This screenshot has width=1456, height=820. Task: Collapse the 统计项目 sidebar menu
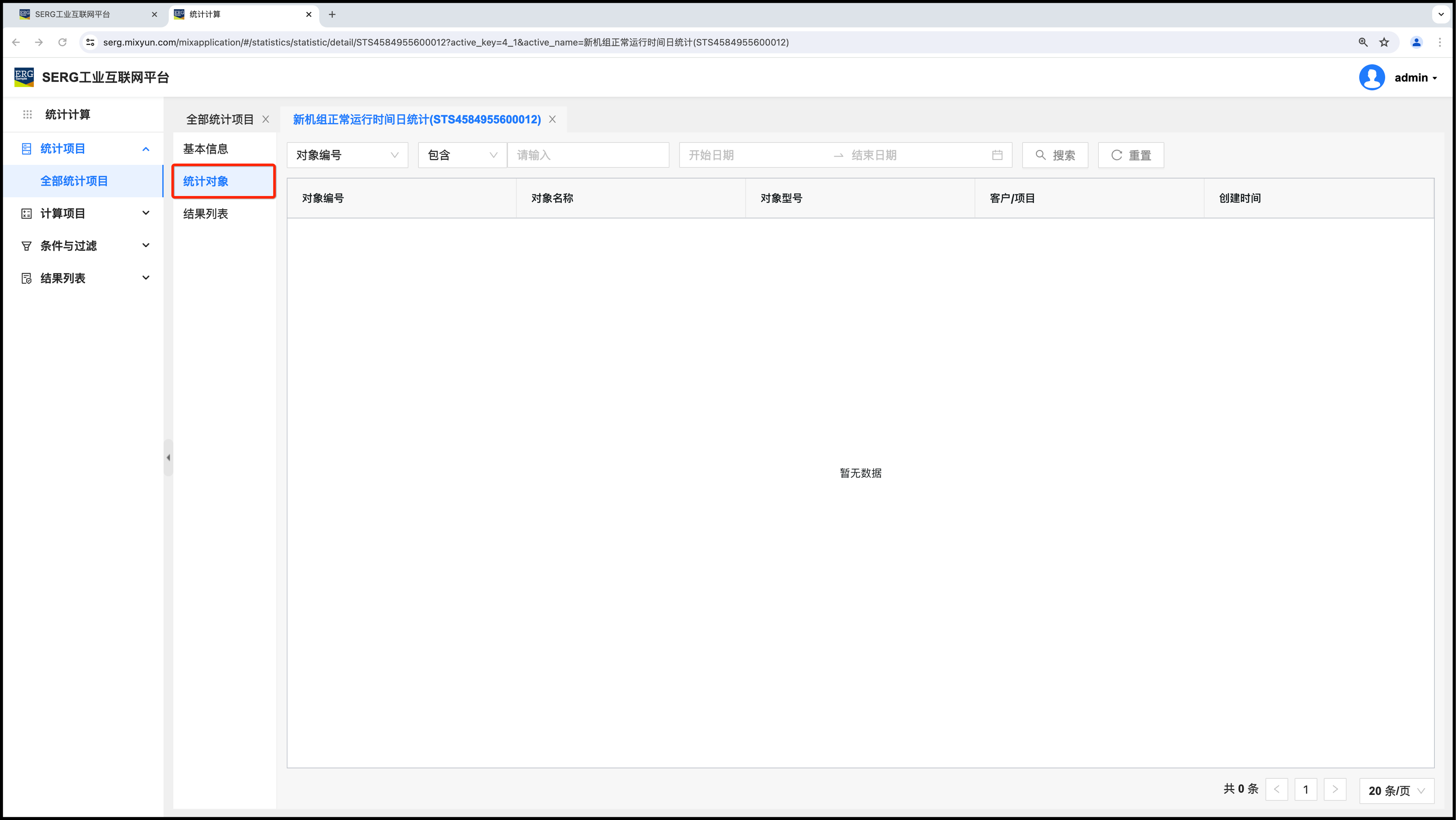click(x=85, y=149)
